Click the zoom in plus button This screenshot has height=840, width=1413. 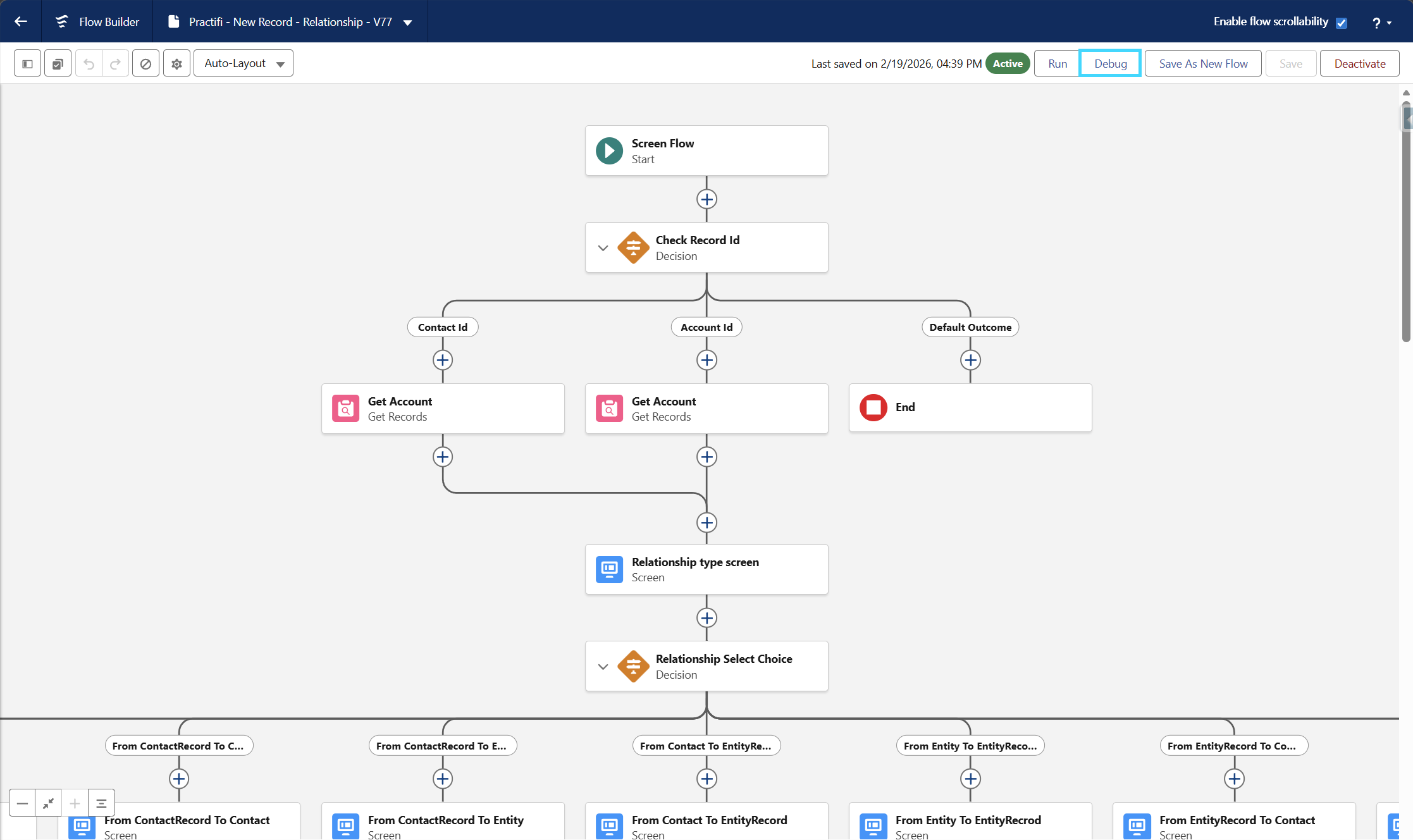click(75, 803)
